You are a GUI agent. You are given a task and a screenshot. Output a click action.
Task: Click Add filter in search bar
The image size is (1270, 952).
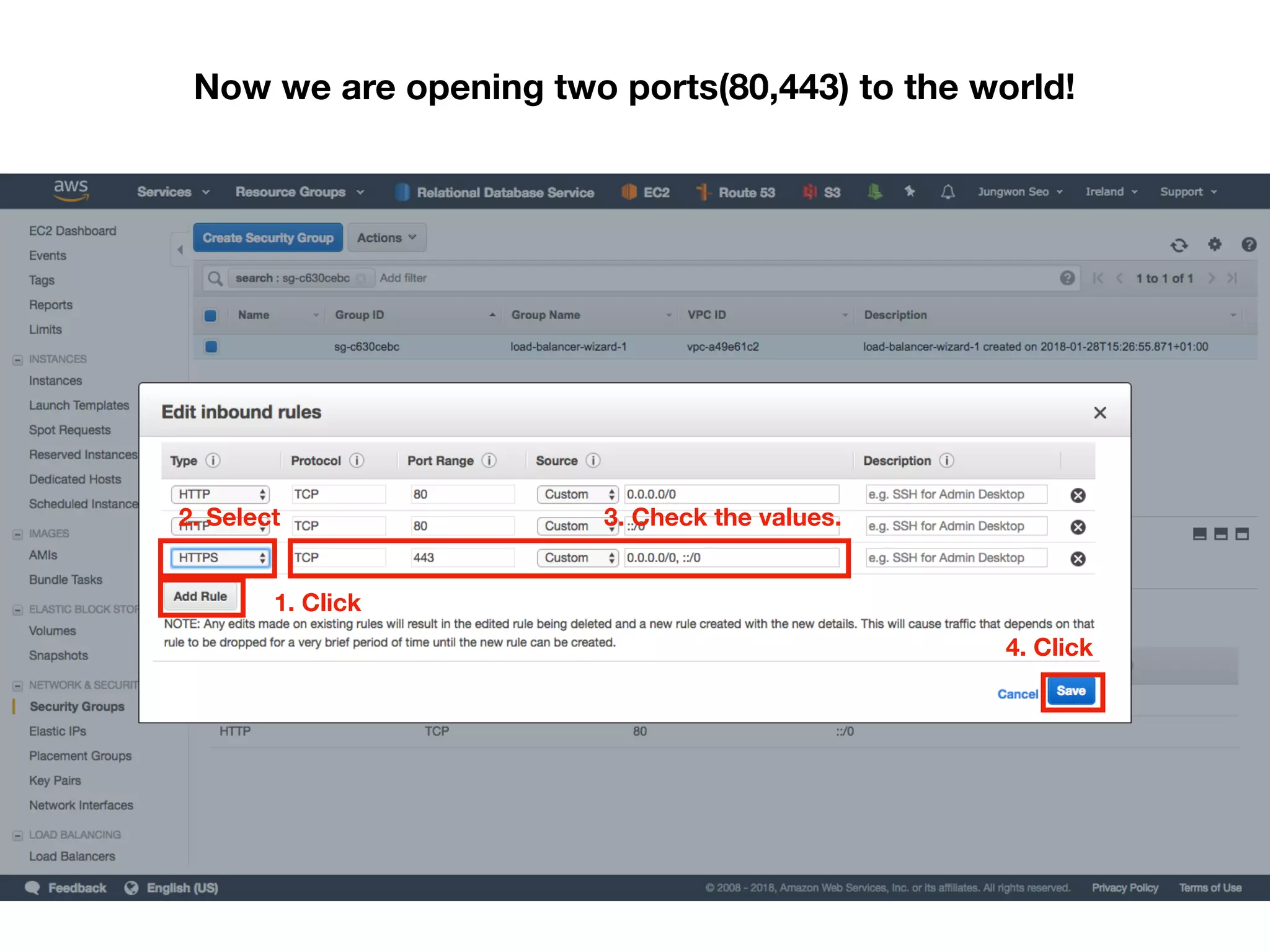point(403,278)
